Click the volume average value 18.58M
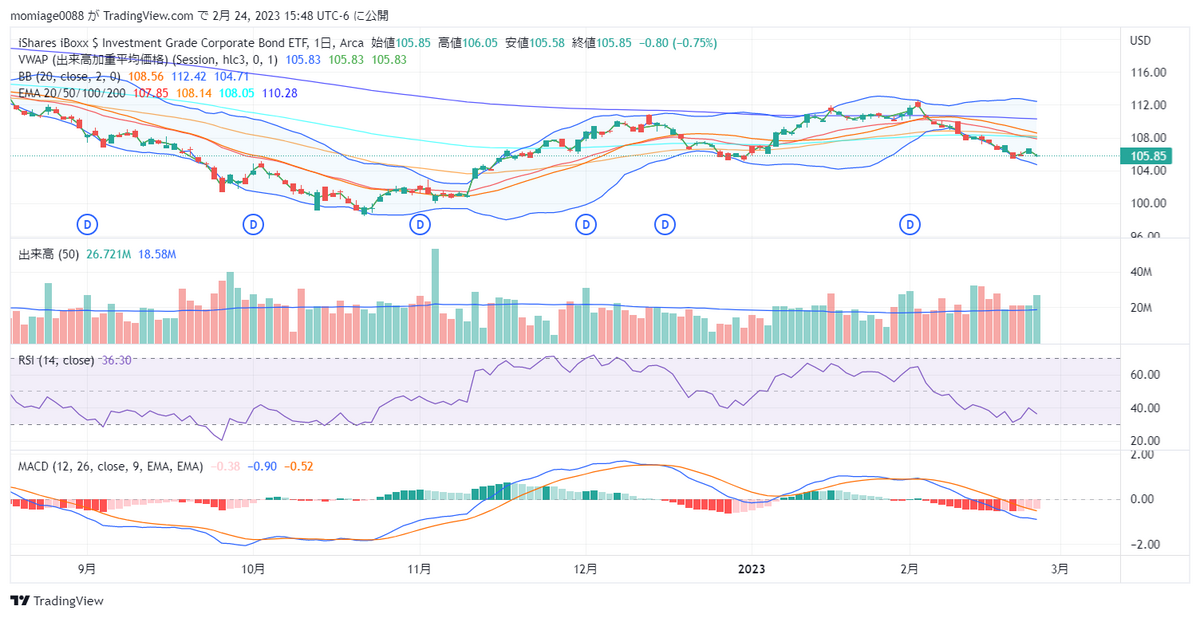 [x=156, y=255]
